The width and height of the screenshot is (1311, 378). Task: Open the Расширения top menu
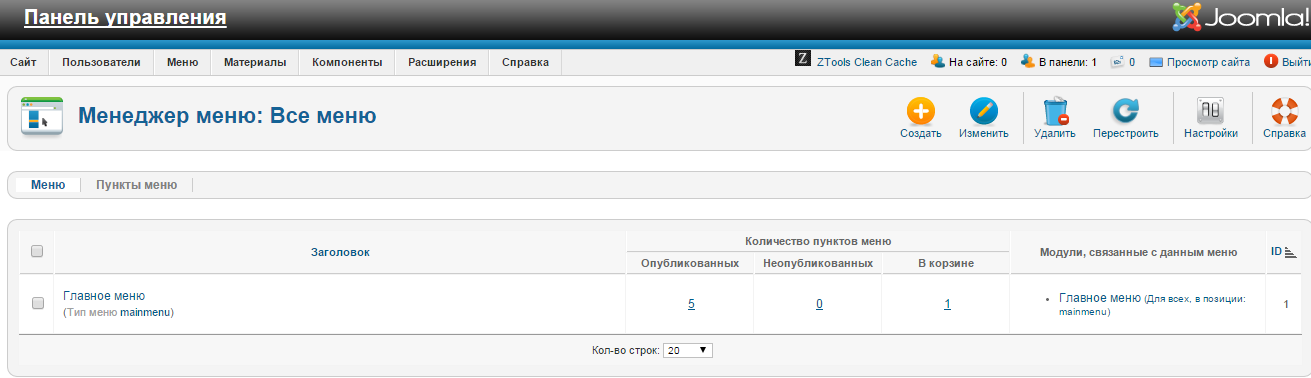441,62
